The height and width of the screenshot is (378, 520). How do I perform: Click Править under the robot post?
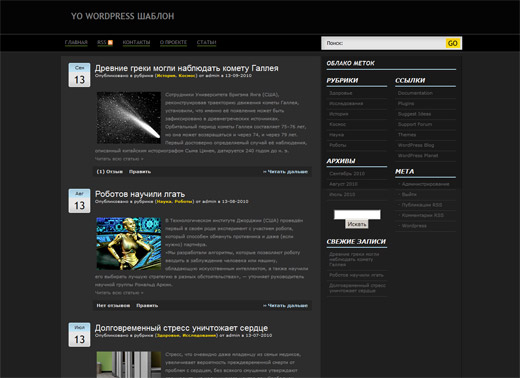tap(147, 306)
